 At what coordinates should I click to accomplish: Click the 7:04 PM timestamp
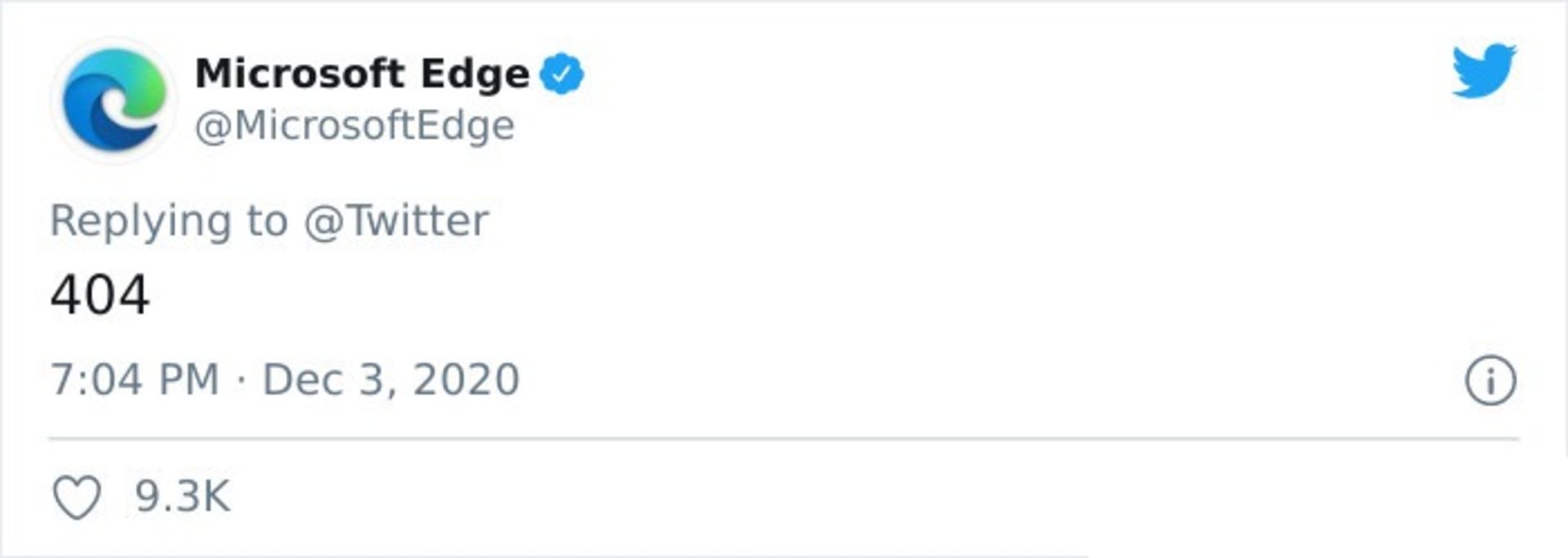pos(135,380)
